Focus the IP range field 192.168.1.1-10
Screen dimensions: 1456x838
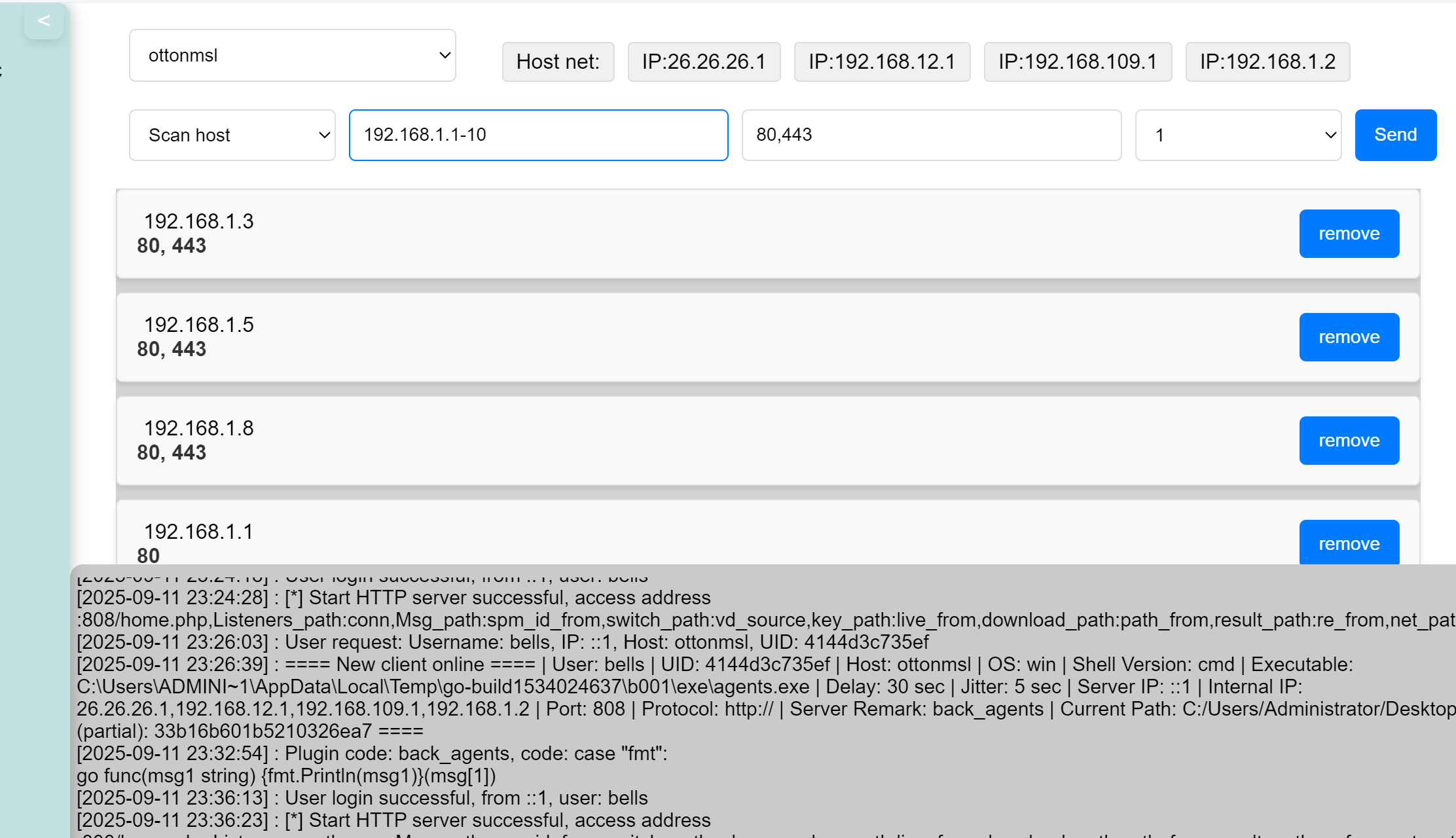pos(538,135)
